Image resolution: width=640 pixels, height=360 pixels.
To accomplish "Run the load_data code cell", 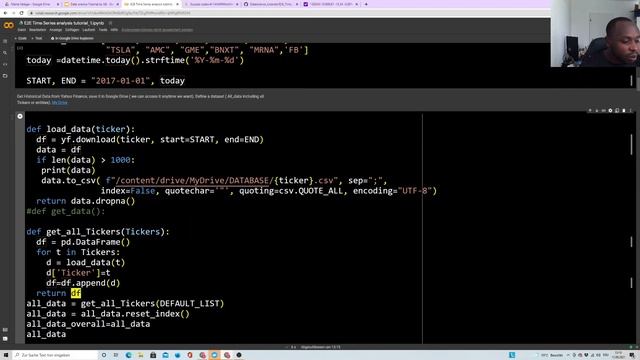I will (x=20, y=116).
